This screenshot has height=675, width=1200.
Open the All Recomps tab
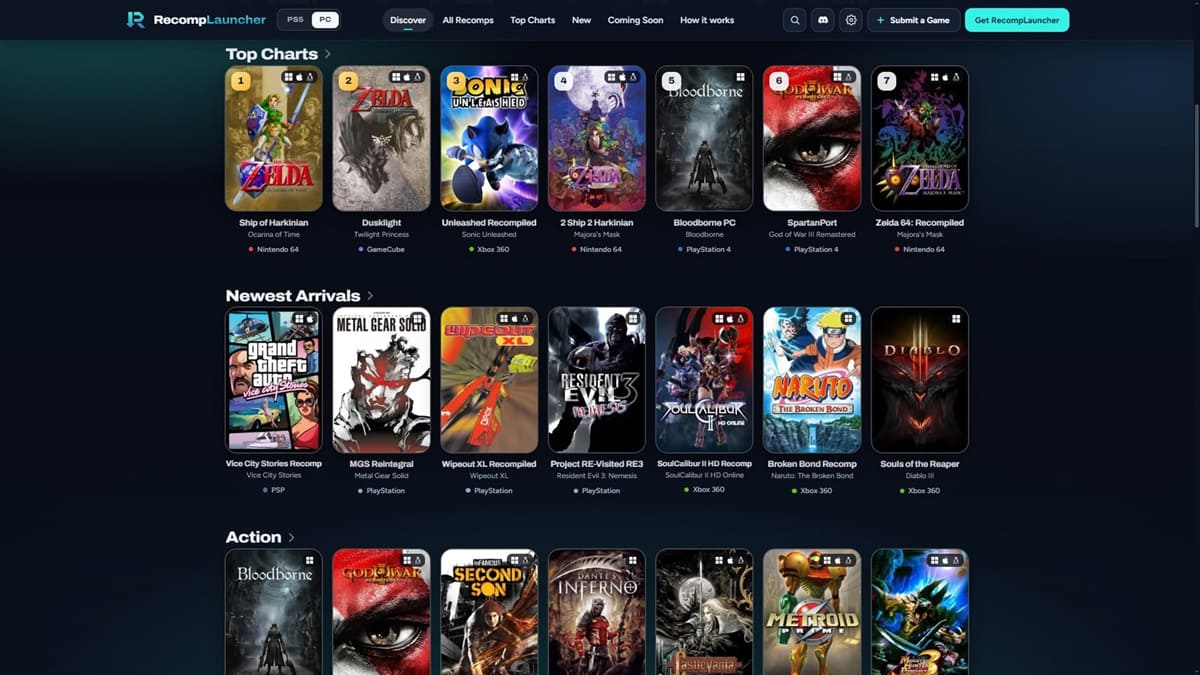(468, 20)
